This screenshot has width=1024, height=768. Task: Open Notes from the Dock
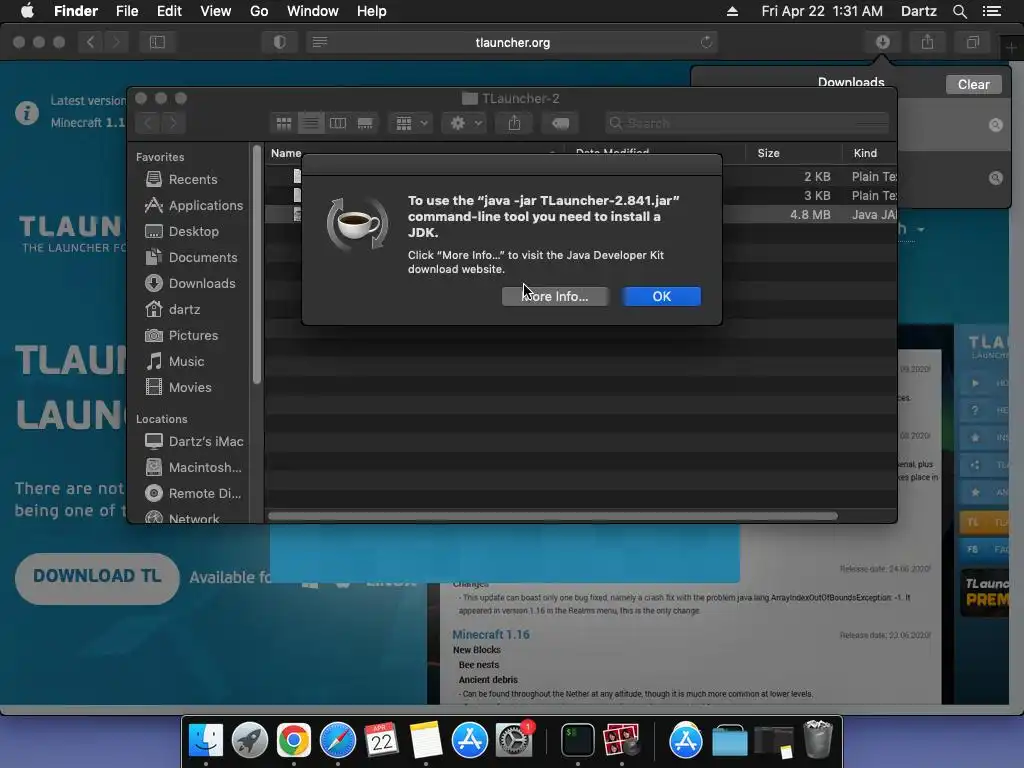426,741
